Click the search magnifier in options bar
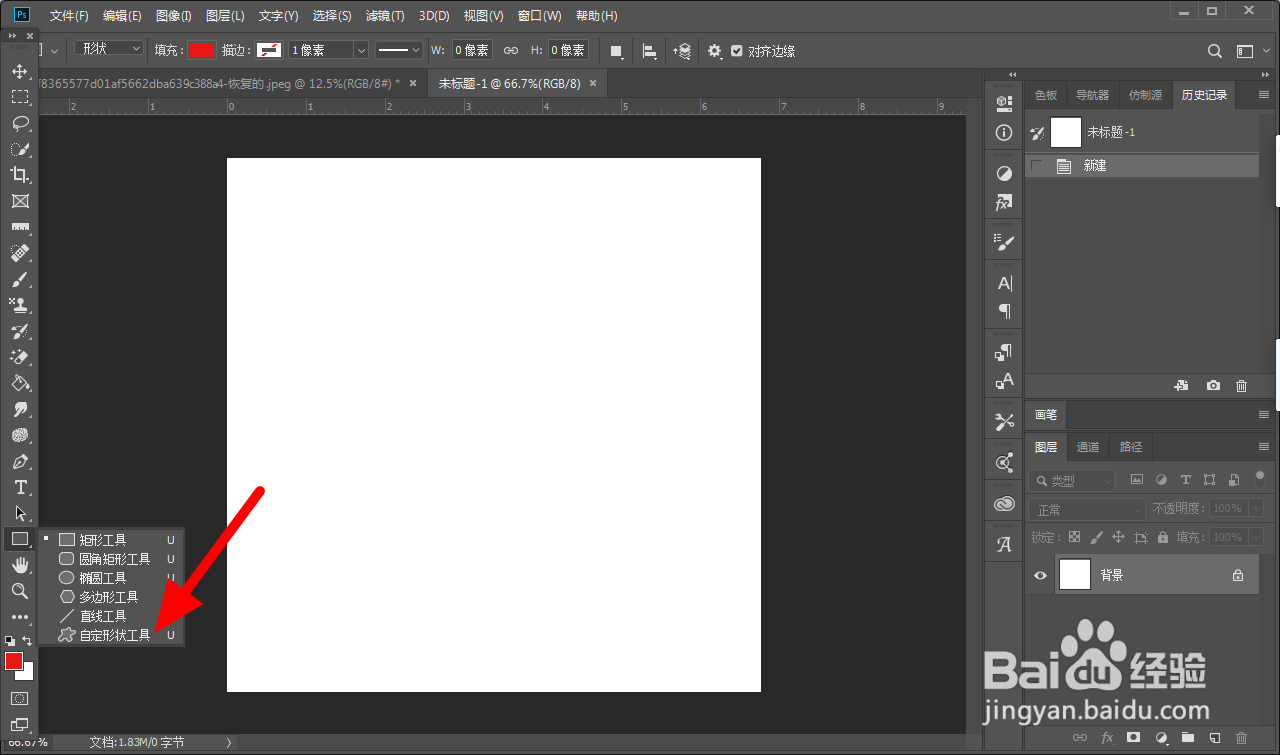1280x755 pixels. pyautogui.click(x=1214, y=51)
